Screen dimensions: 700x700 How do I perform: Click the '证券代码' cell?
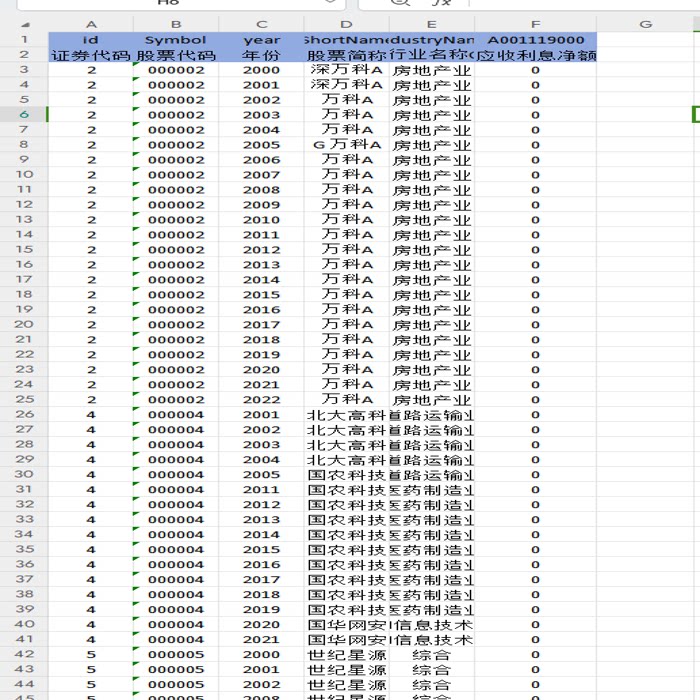[91, 55]
